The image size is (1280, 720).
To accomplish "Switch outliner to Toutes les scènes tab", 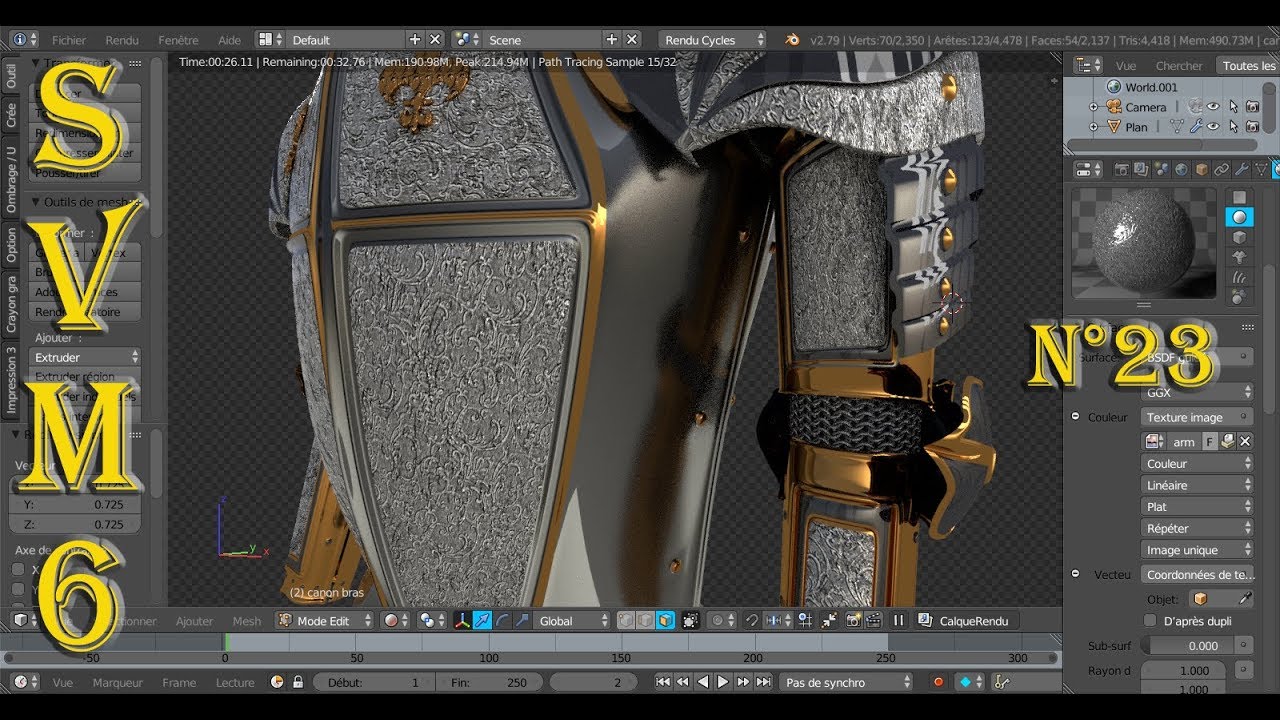I will (1248, 66).
